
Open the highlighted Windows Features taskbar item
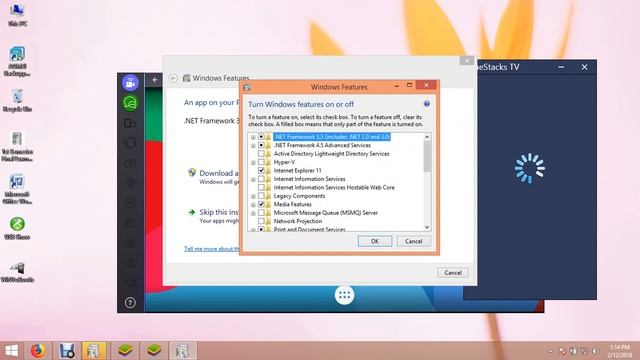94,351
